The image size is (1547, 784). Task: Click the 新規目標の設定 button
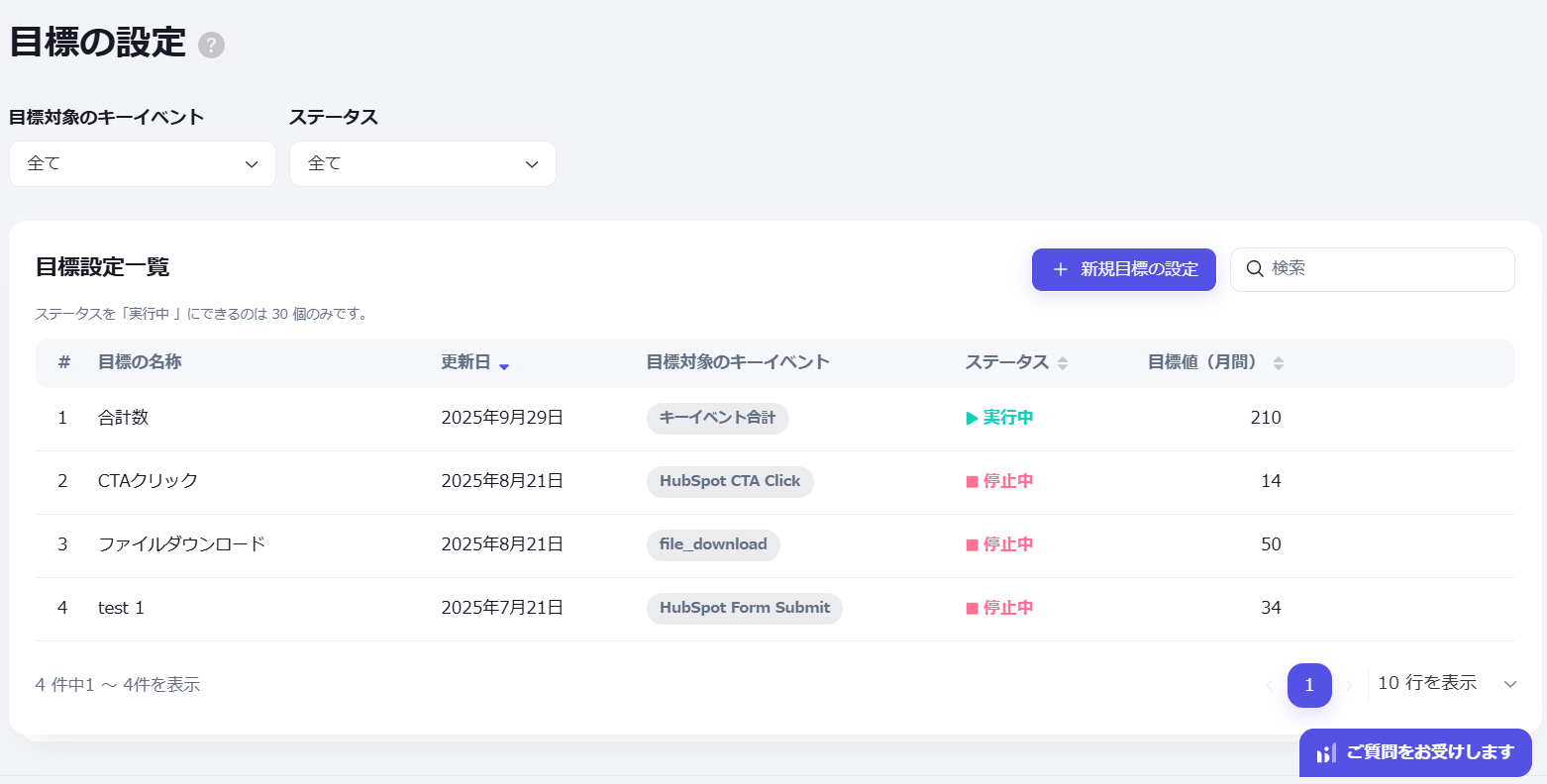[x=1123, y=269]
